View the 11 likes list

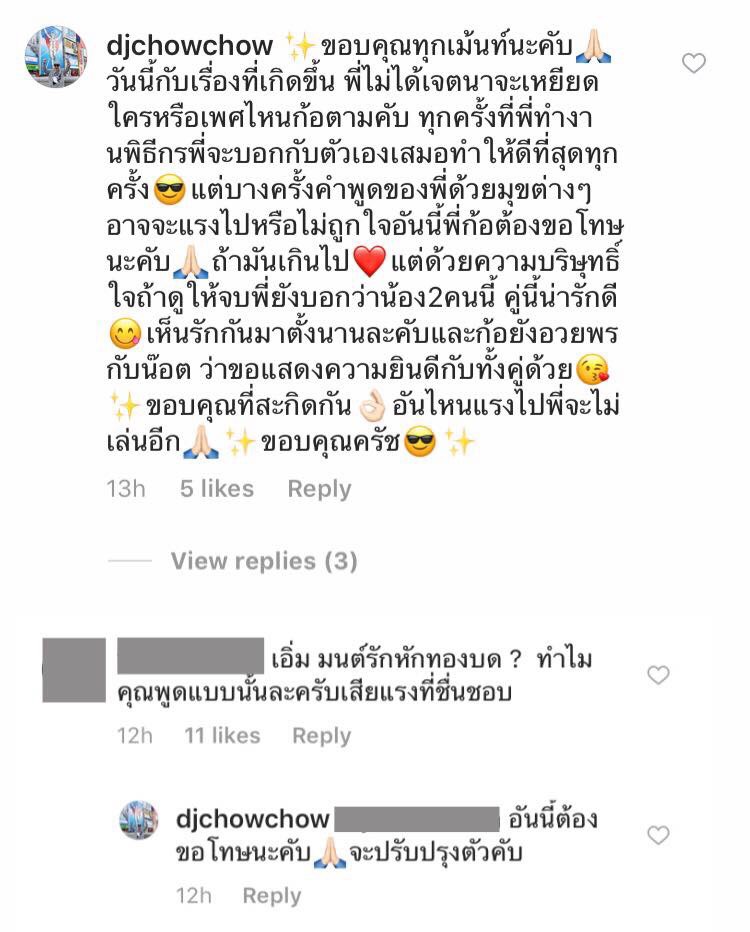(222, 736)
